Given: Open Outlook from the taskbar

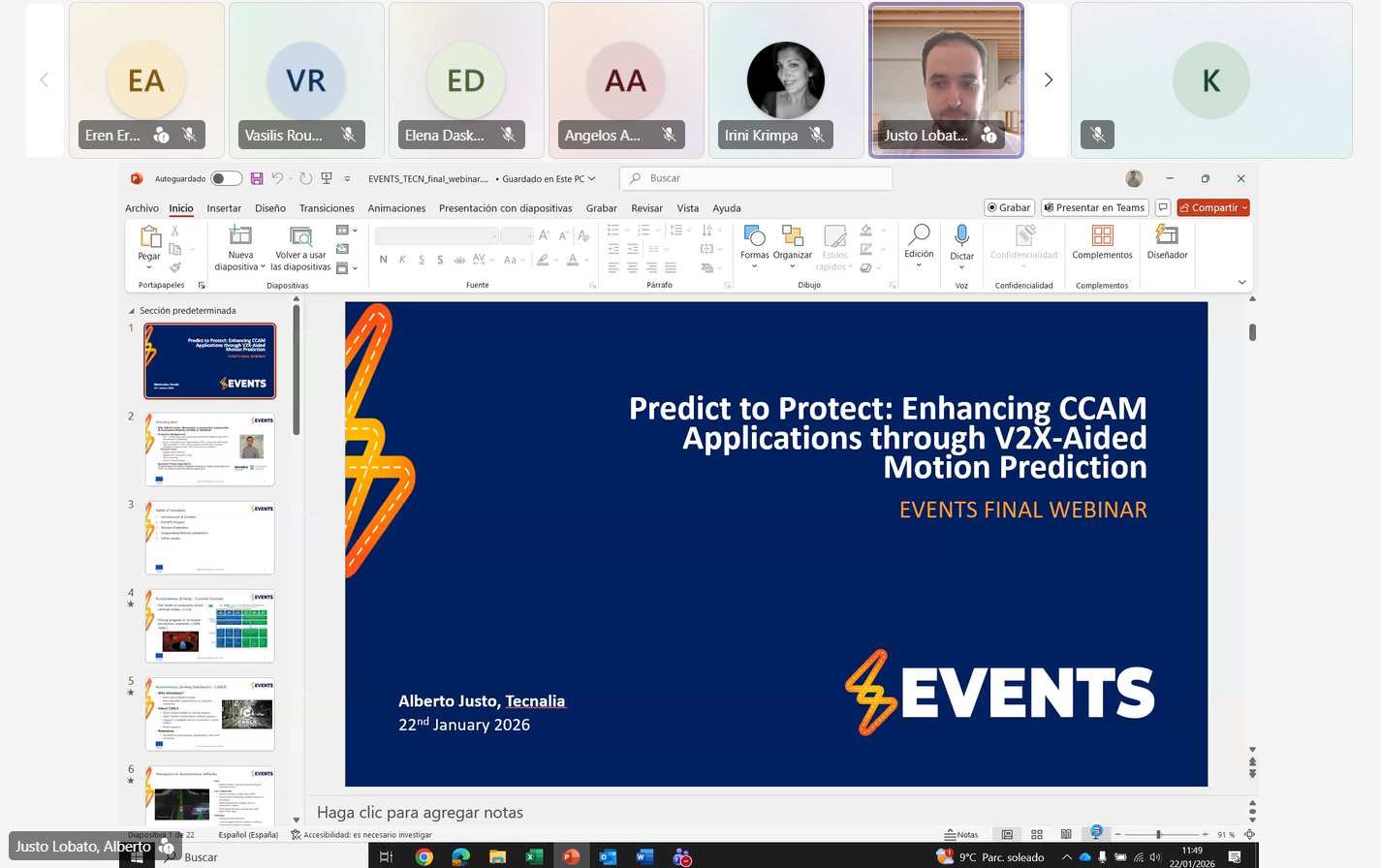Looking at the screenshot, I should tap(608, 856).
